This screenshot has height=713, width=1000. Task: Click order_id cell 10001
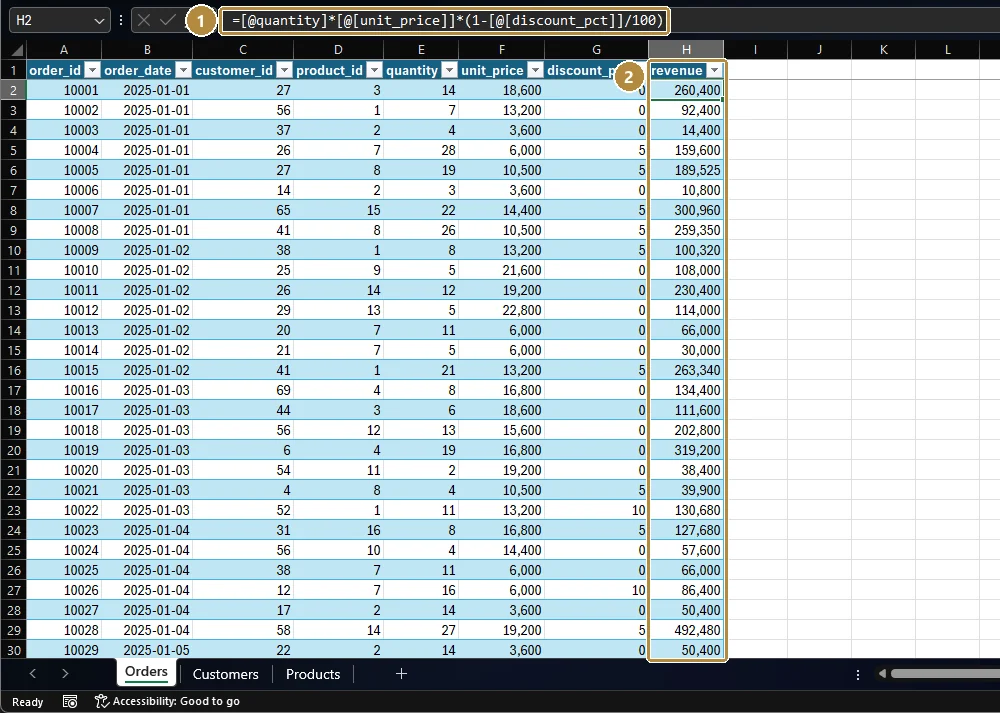(64, 90)
